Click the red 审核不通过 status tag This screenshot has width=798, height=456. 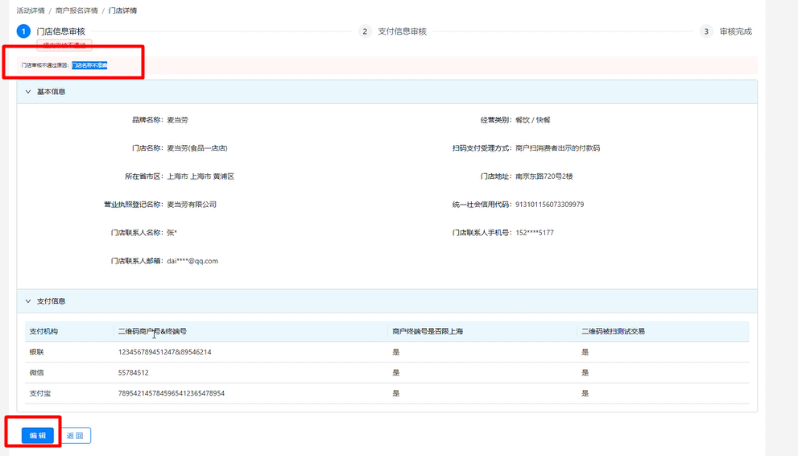(x=64, y=45)
